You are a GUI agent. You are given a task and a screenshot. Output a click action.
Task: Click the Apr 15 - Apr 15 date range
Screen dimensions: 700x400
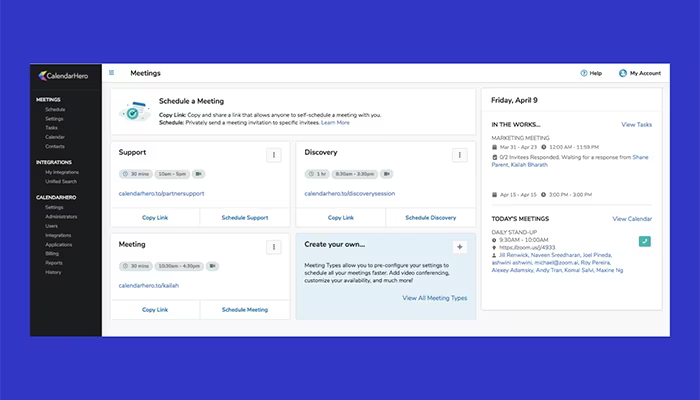tap(518, 195)
